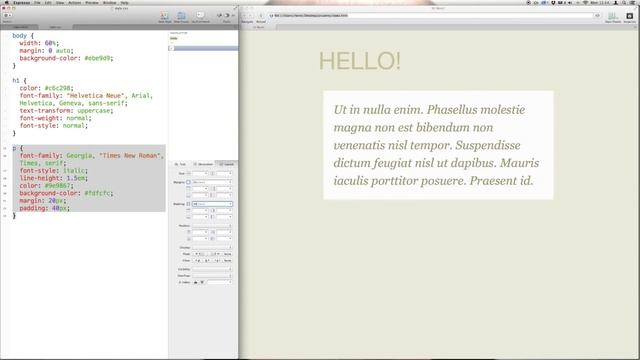This screenshot has width=640, height=360.
Task: Open the Overflow dropdown
Action: tap(212, 276)
